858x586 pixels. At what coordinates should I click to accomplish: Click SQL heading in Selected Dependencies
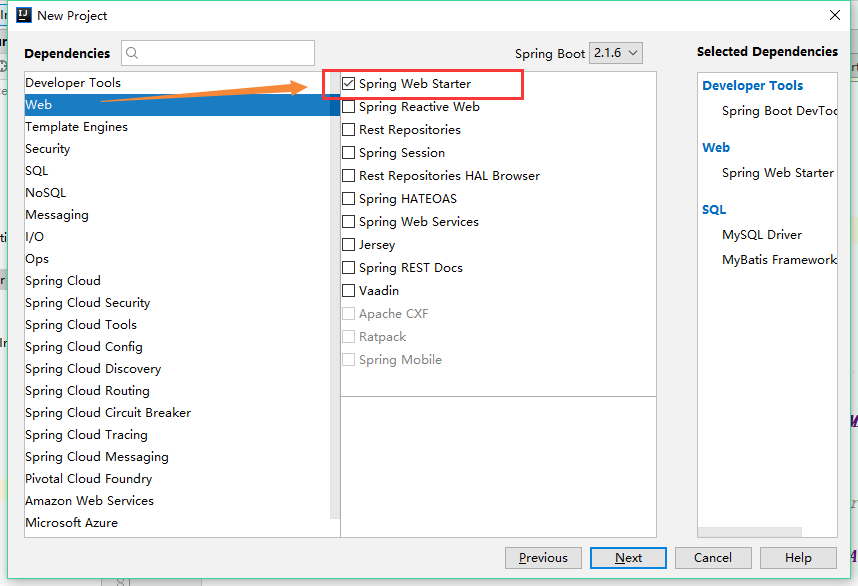point(714,210)
